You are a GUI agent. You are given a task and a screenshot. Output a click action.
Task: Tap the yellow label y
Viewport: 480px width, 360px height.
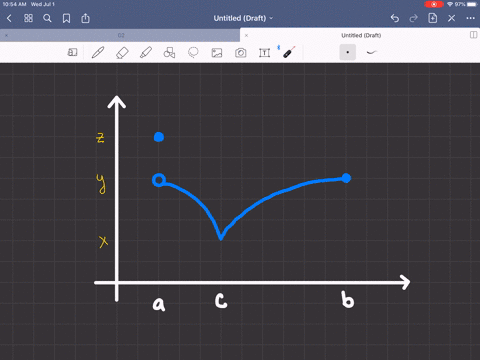point(101,184)
